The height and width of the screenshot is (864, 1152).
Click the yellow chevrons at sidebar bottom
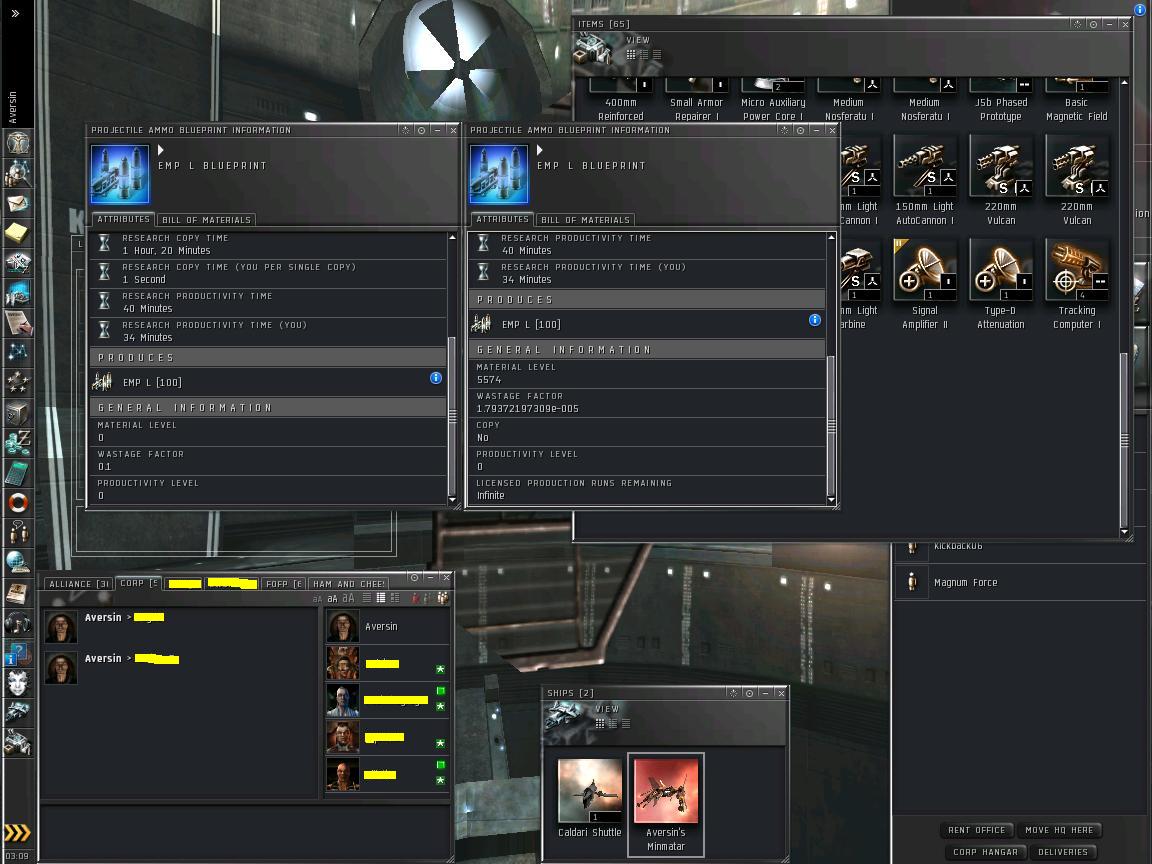pyautogui.click(x=17, y=832)
